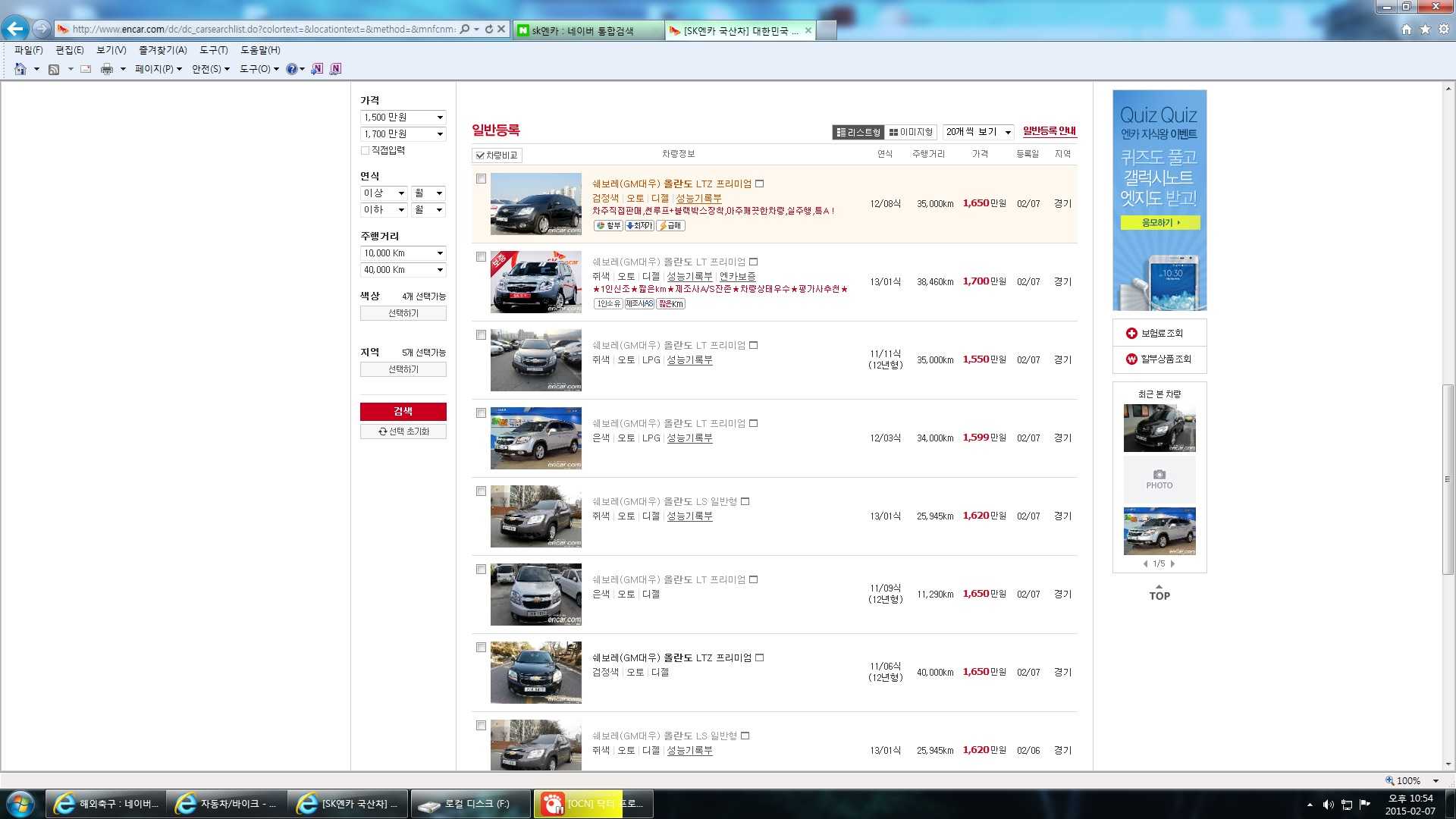Click previous arrow in recently viewed cars
This screenshot has width=1456, height=819.
point(1145,564)
